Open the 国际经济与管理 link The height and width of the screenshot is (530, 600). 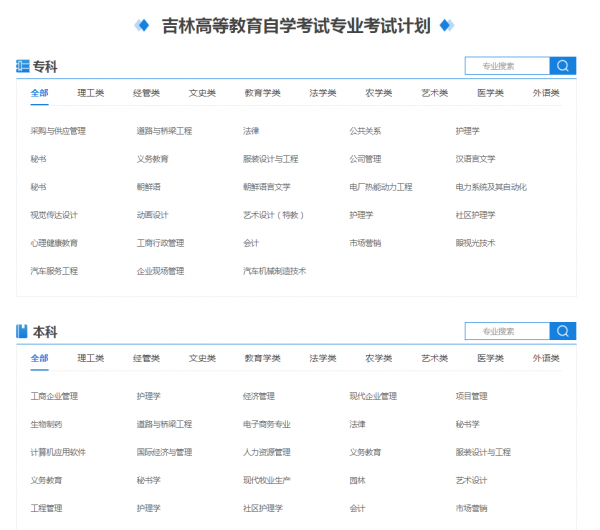click(x=165, y=452)
